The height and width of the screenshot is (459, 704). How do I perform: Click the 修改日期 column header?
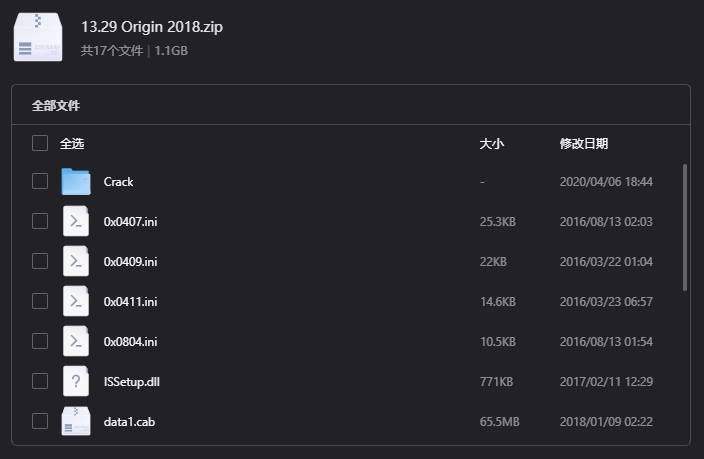coord(584,144)
